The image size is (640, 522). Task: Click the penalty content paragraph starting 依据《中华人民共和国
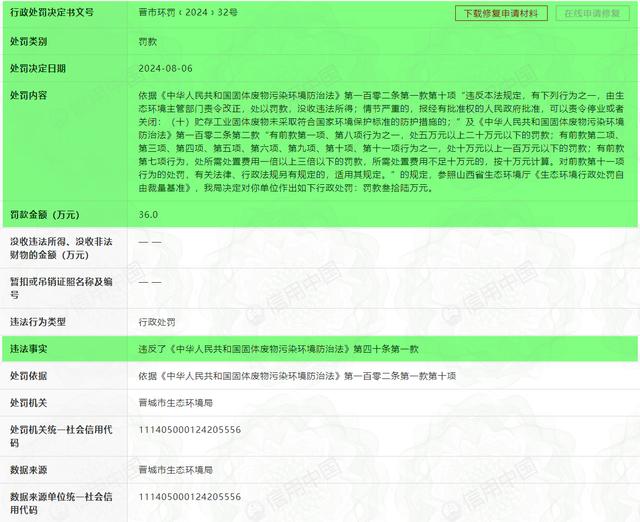[381, 142]
